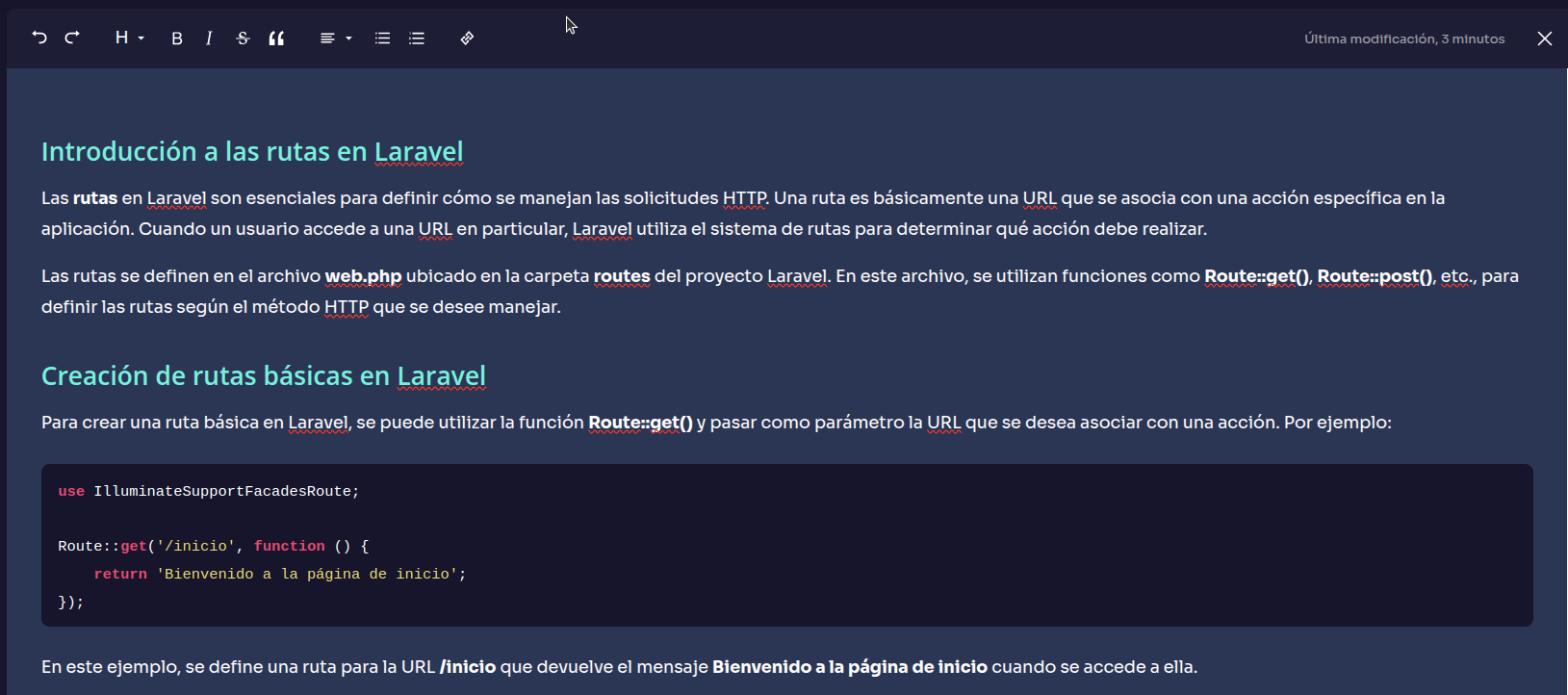1568x695 pixels.
Task: Click the code line starting with 'return'
Action: pyautogui.click(x=280, y=574)
